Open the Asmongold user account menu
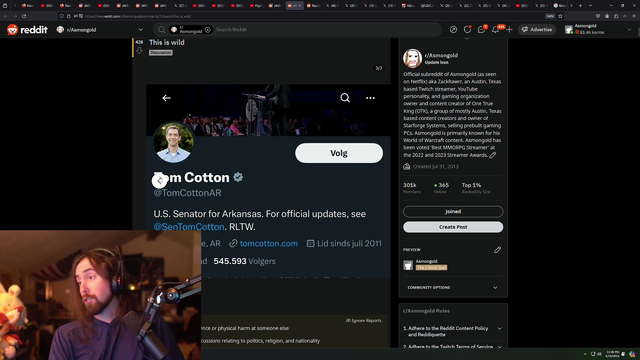 click(598, 29)
